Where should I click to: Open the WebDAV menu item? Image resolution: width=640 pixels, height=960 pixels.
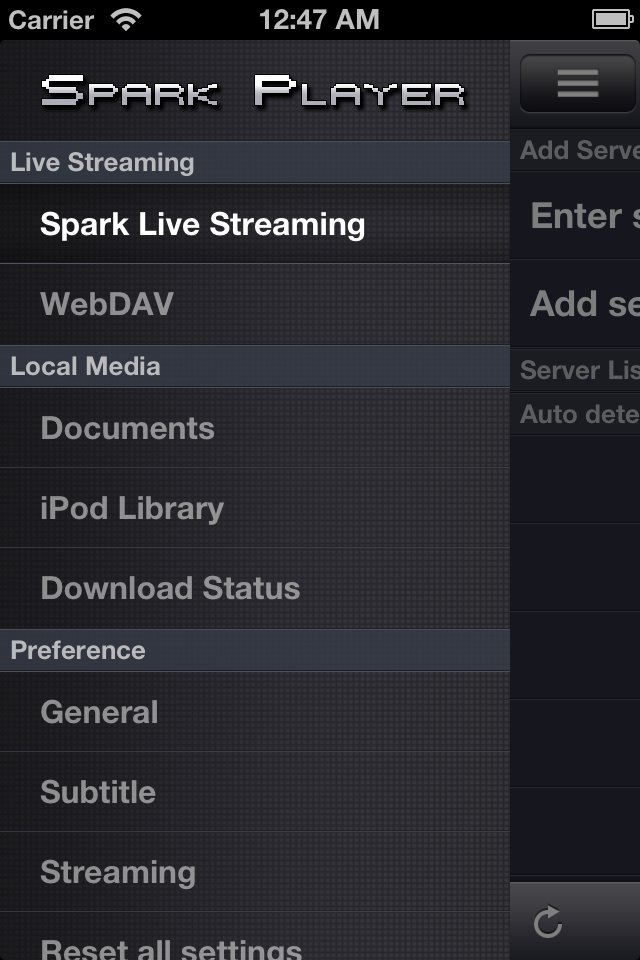[255, 304]
